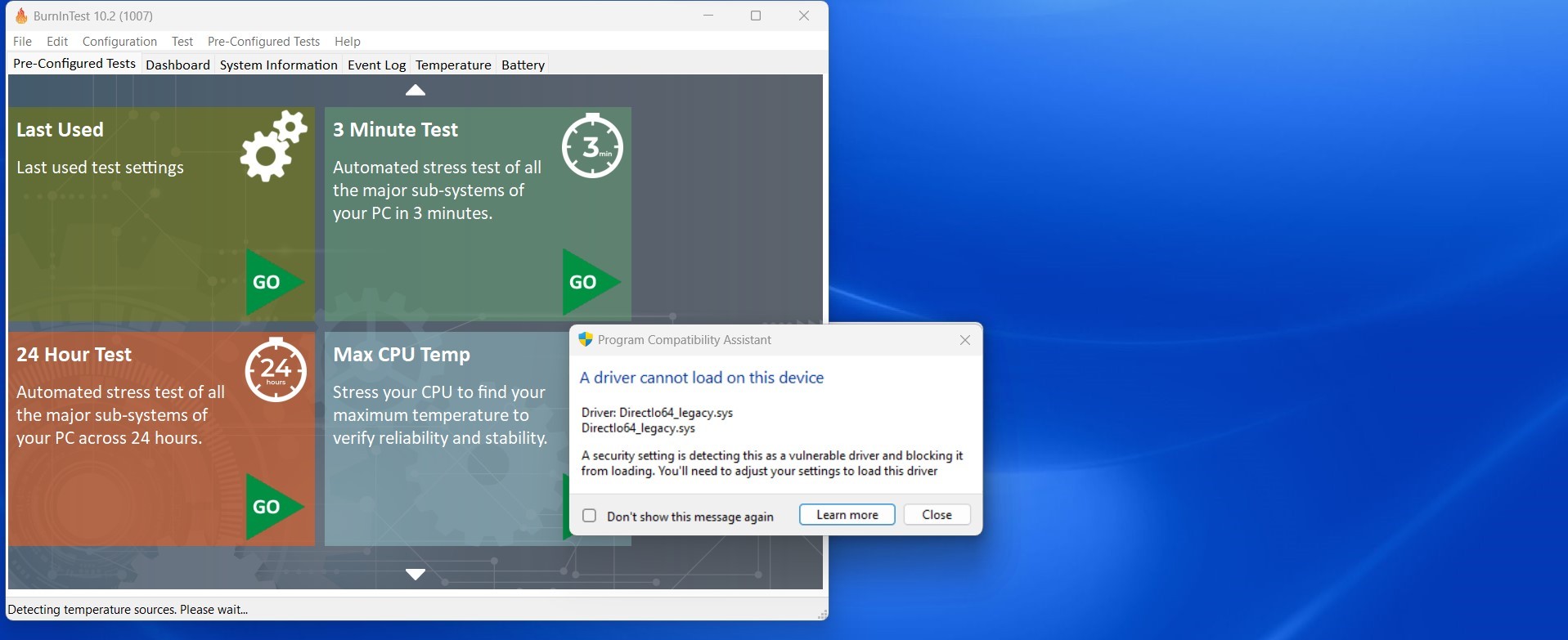Select the 3 Minute Test tile title
Image resolution: width=1568 pixels, height=640 pixels.
395,129
